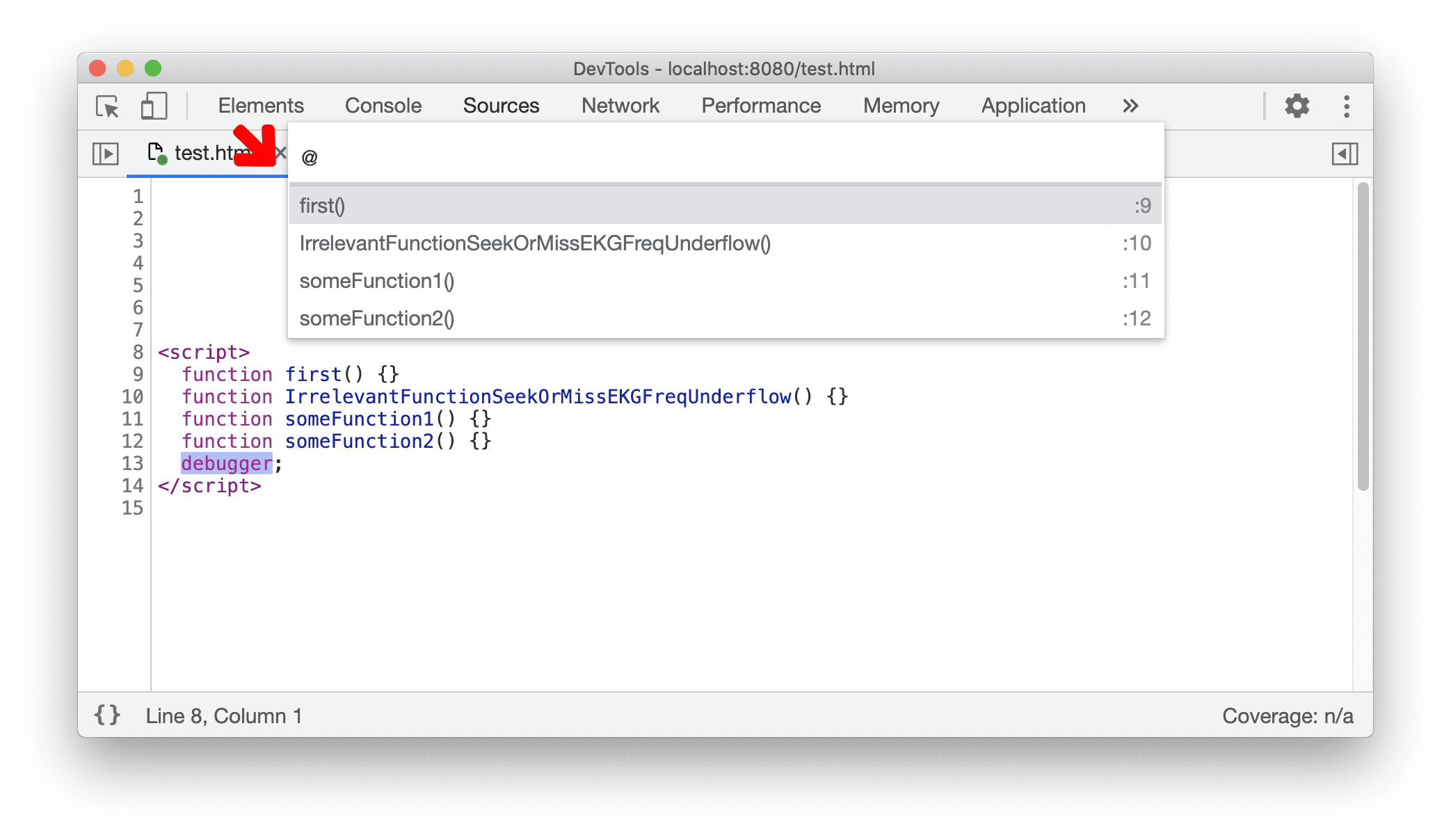This screenshot has width=1451, height=840.
Task: Click the DevTools settings gear icon
Action: 1298,105
